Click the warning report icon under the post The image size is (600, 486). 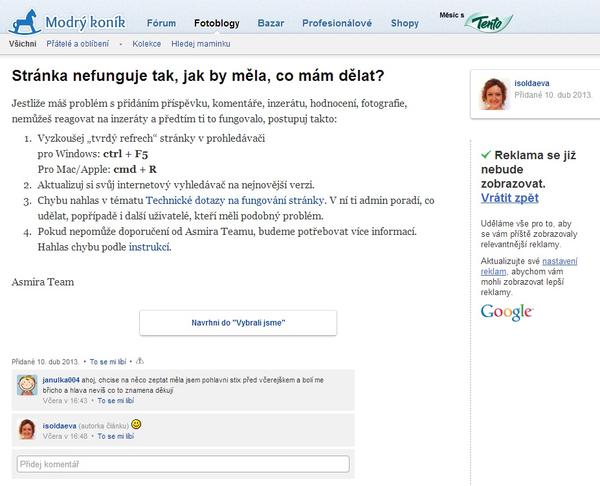coord(140,359)
